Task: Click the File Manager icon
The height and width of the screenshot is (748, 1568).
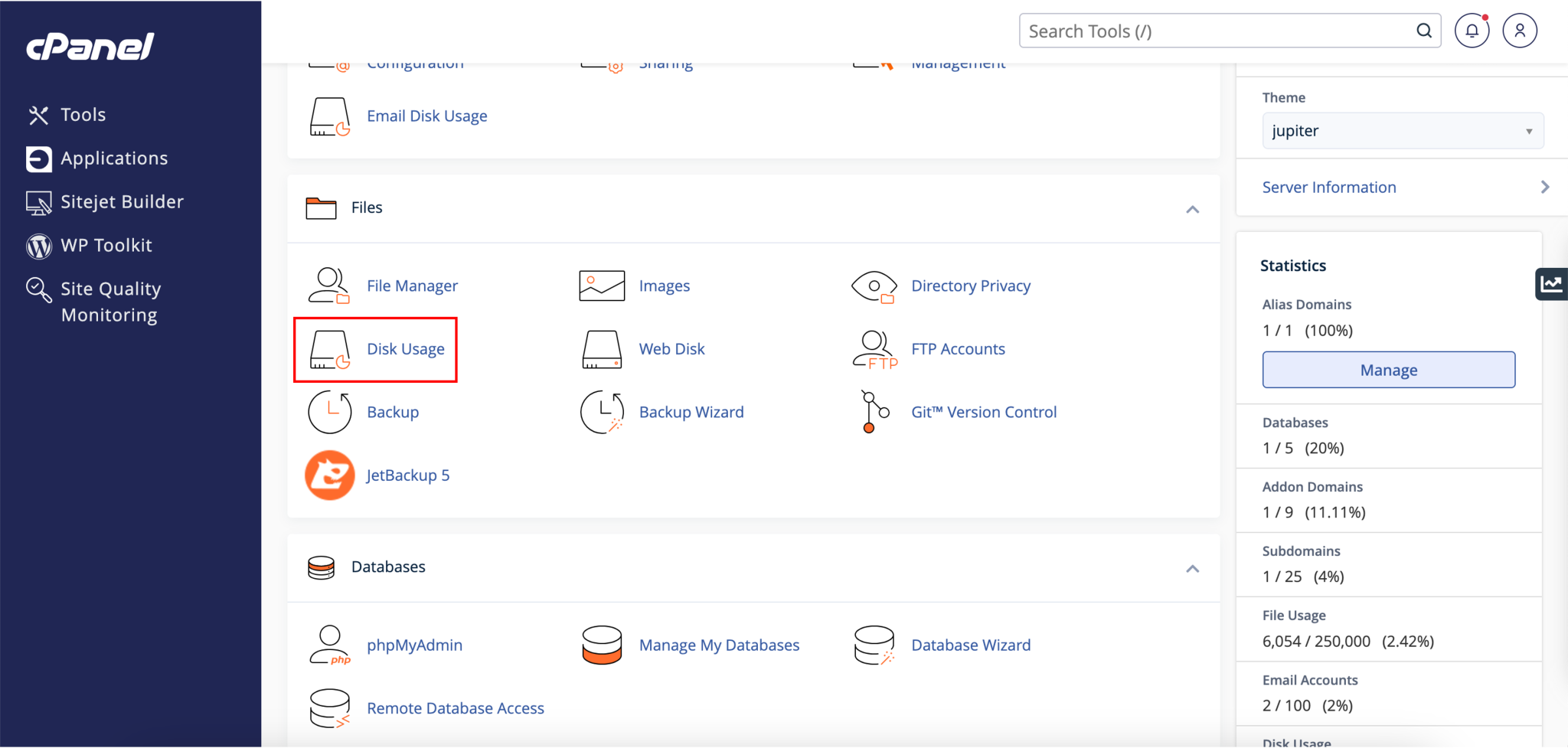Action: pyautogui.click(x=329, y=286)
